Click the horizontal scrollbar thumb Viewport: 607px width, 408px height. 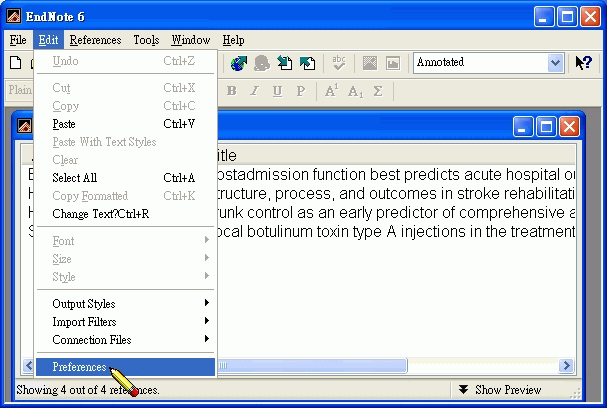click(313, 365)
